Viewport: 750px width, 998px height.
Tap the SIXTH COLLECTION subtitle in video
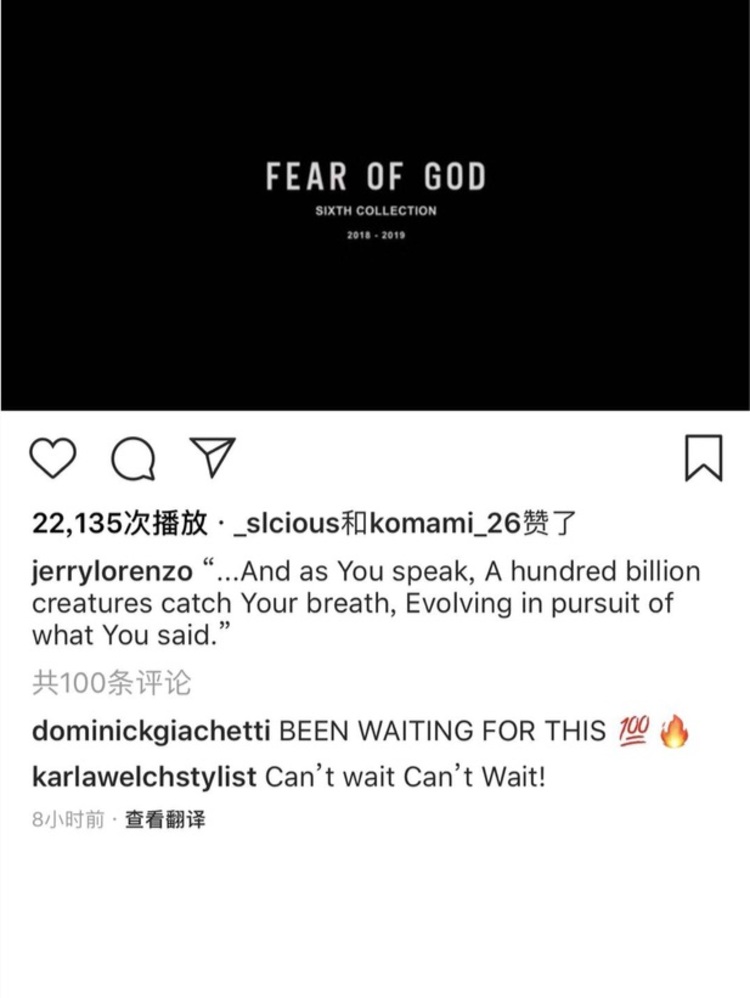click(376, 211)
